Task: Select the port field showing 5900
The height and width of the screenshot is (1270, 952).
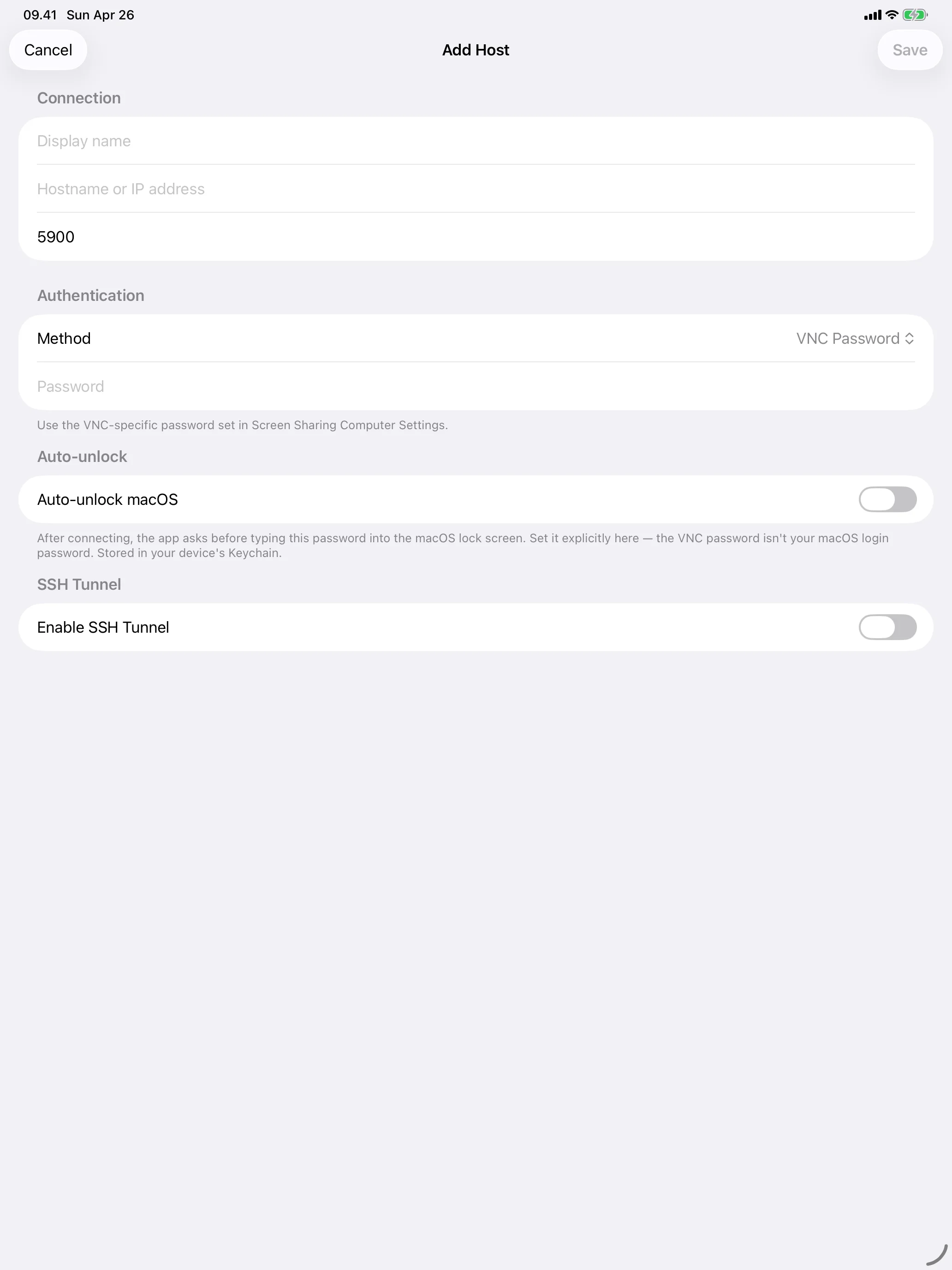Action: pyautogui.click(x=459, y=237)
